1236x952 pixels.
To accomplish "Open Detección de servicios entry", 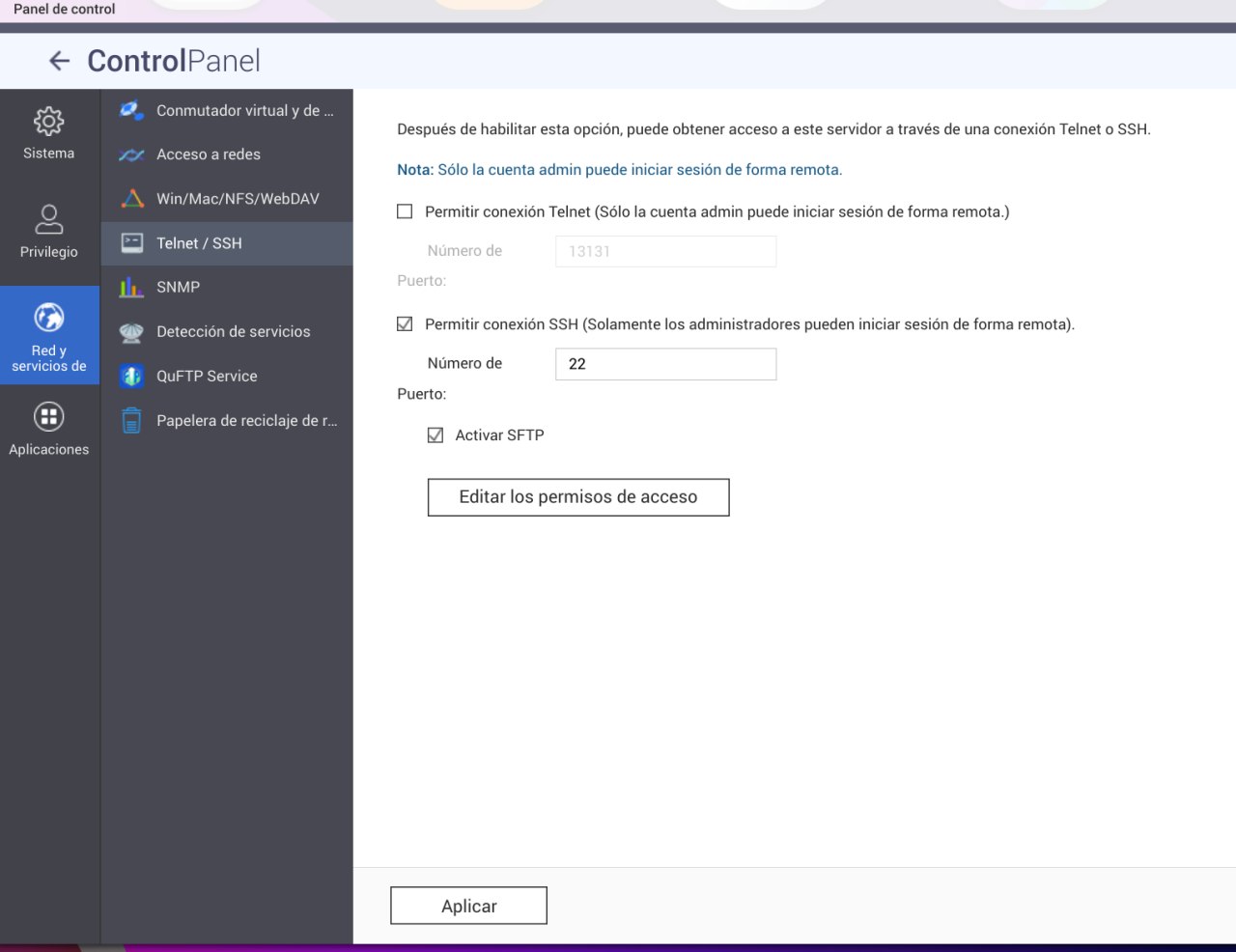I will click(227, 331).
